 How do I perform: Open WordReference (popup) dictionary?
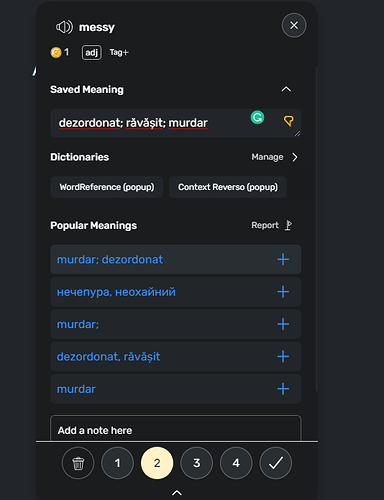tap(107, 187)
